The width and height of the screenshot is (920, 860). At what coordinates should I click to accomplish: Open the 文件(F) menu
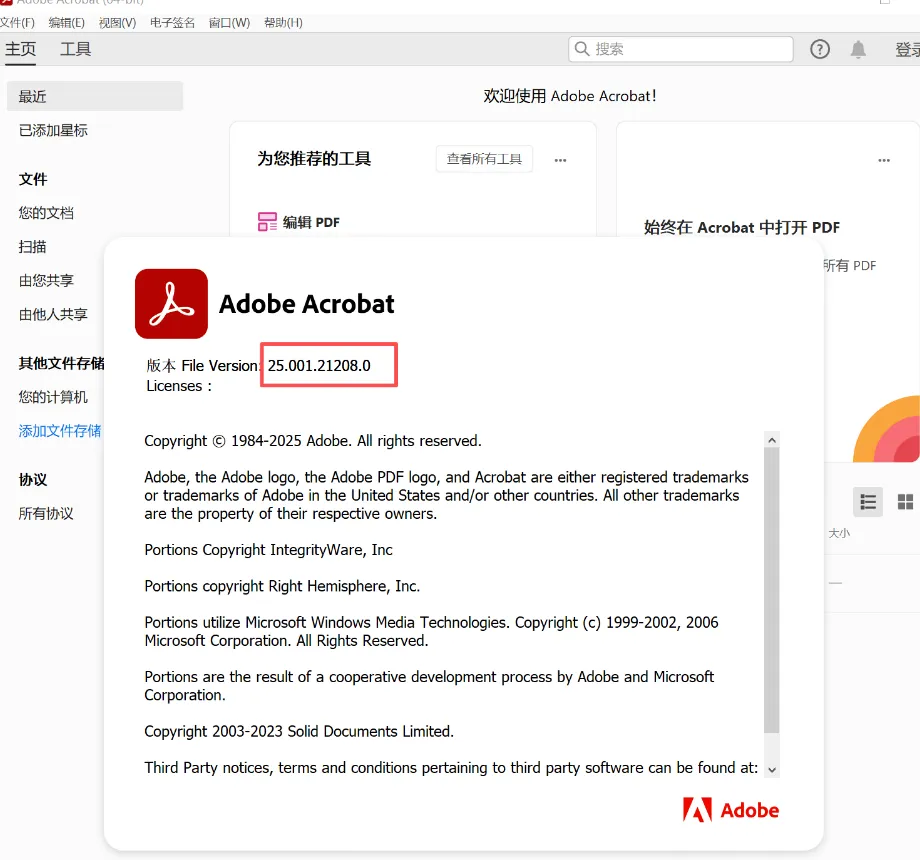coord(17,23)
